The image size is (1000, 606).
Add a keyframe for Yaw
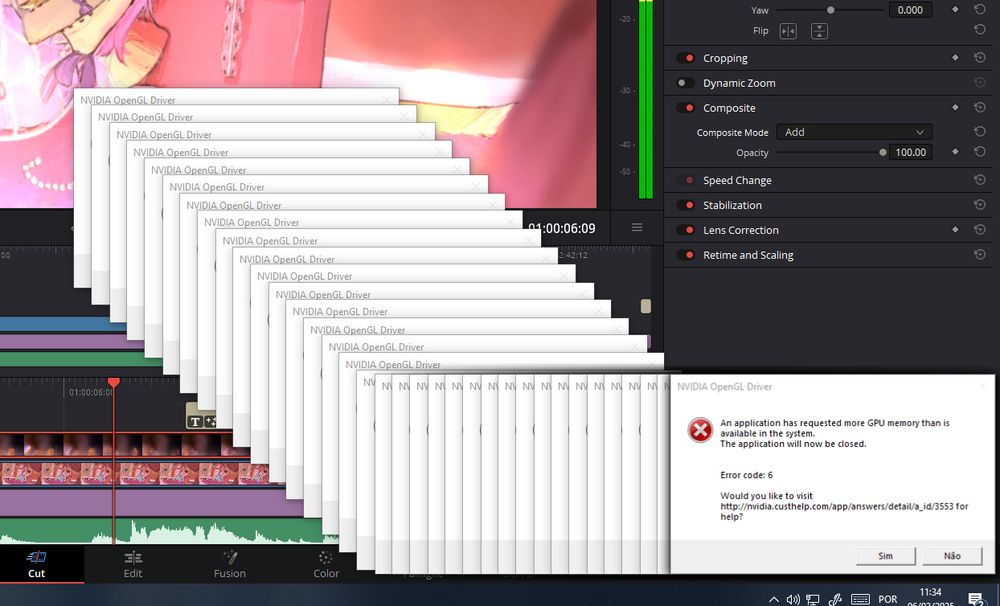click(x=955, y=10)
